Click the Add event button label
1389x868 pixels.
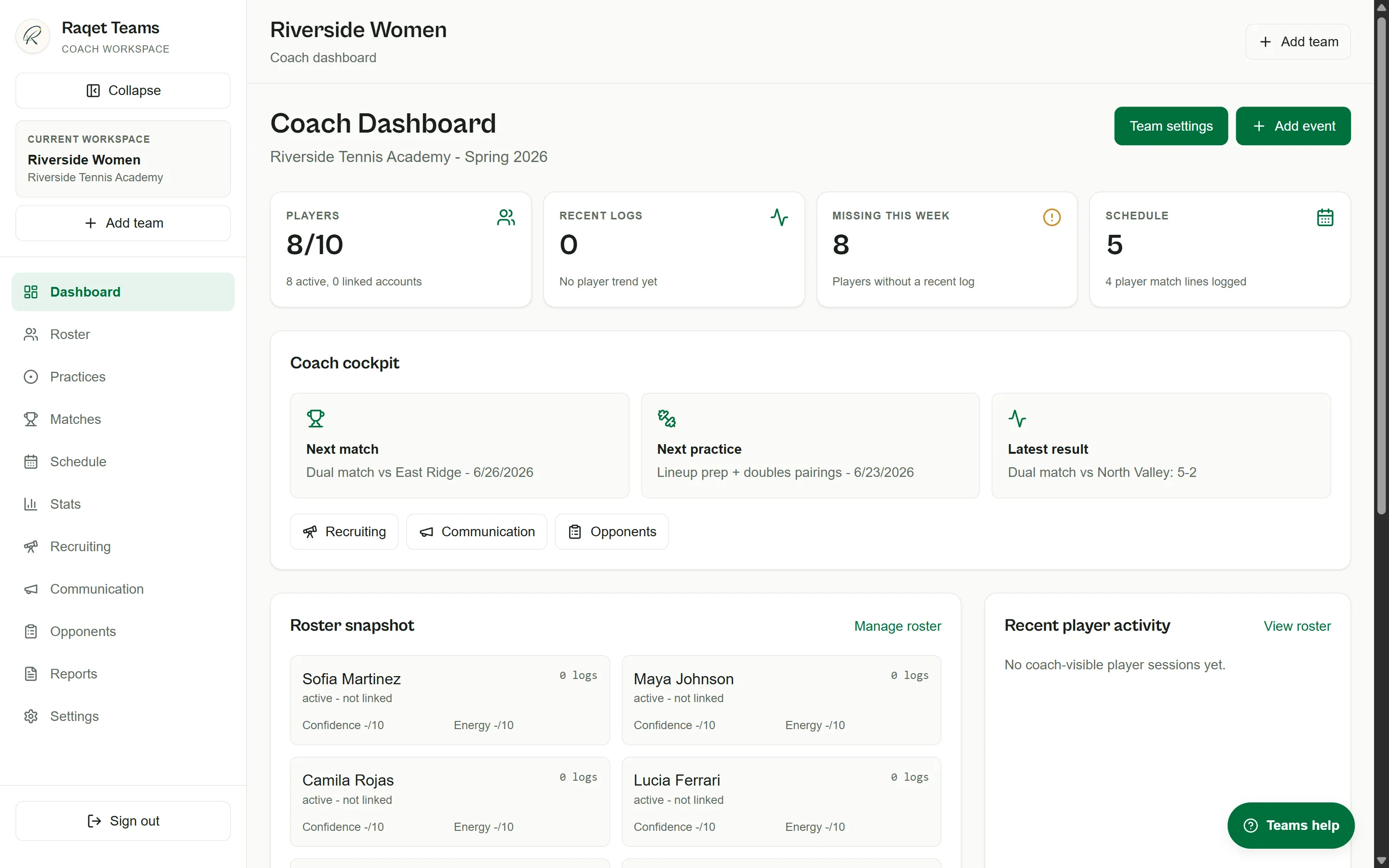(x=1305, y=126)
